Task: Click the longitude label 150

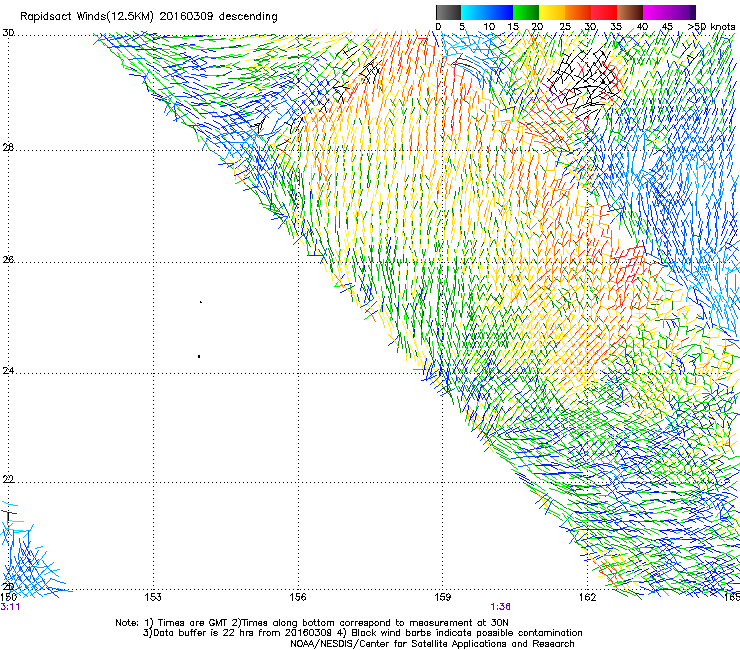Action: tap(8, 597)
